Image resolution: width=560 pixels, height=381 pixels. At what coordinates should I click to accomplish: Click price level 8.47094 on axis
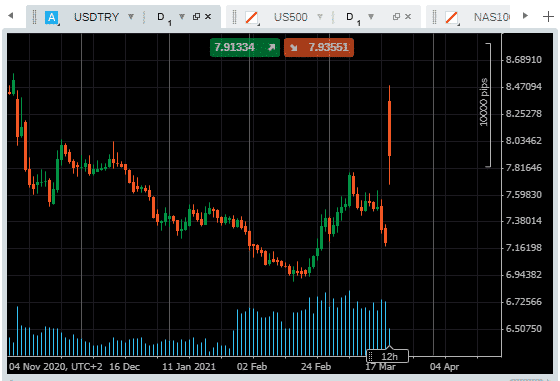pos(524,87)
